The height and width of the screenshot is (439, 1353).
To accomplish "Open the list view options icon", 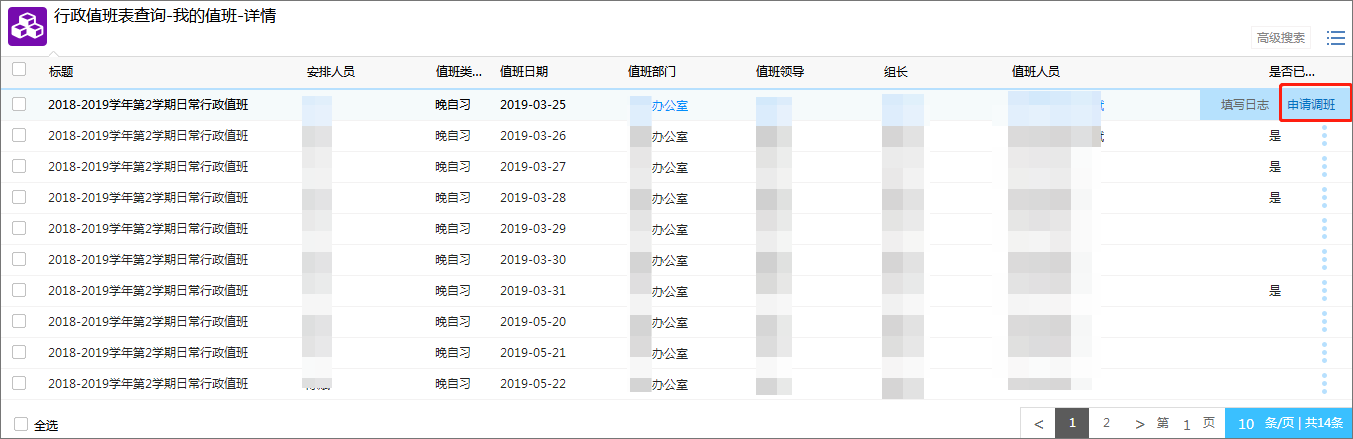I will click(x=1335, y=38).
